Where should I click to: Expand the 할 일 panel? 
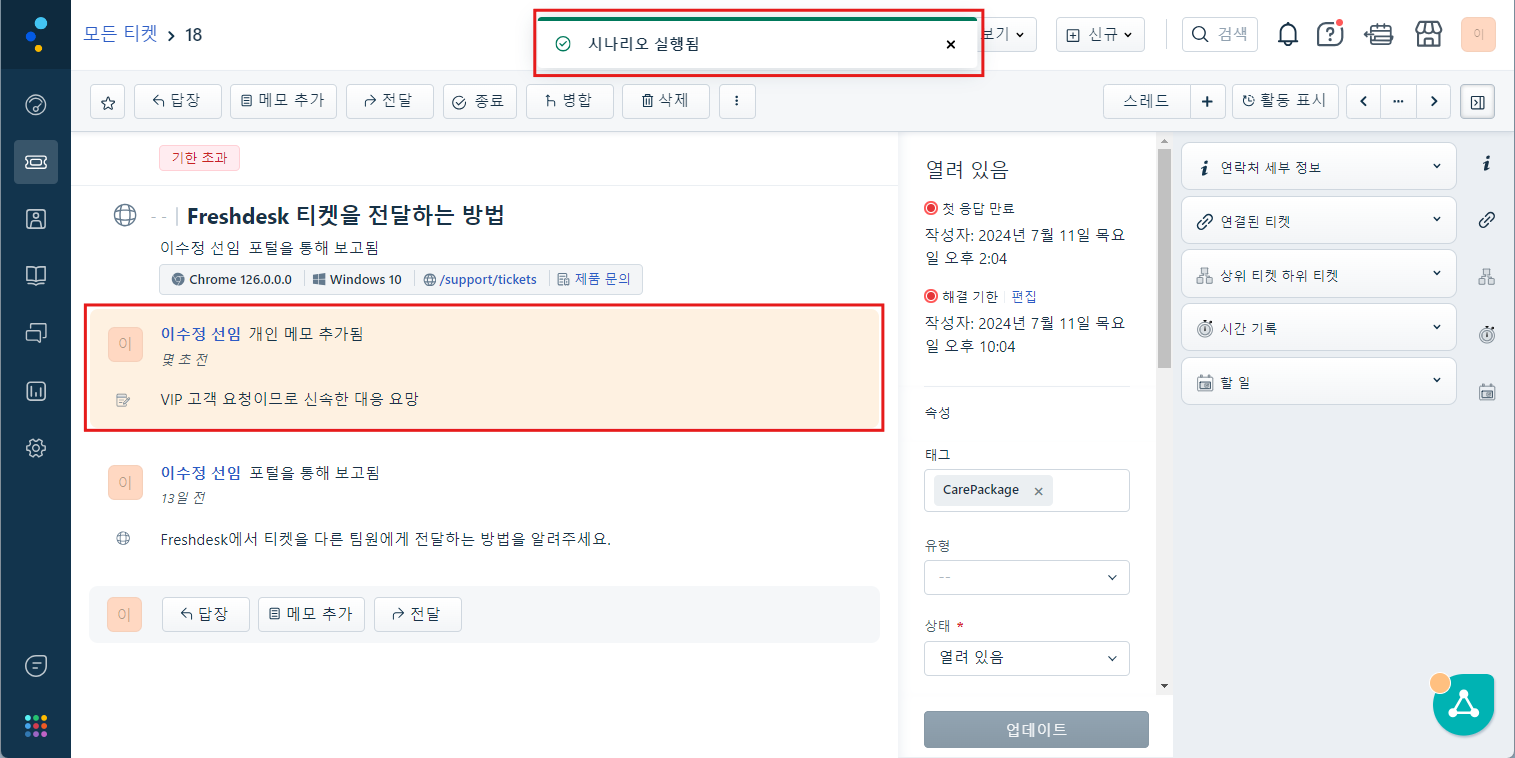1318,381
